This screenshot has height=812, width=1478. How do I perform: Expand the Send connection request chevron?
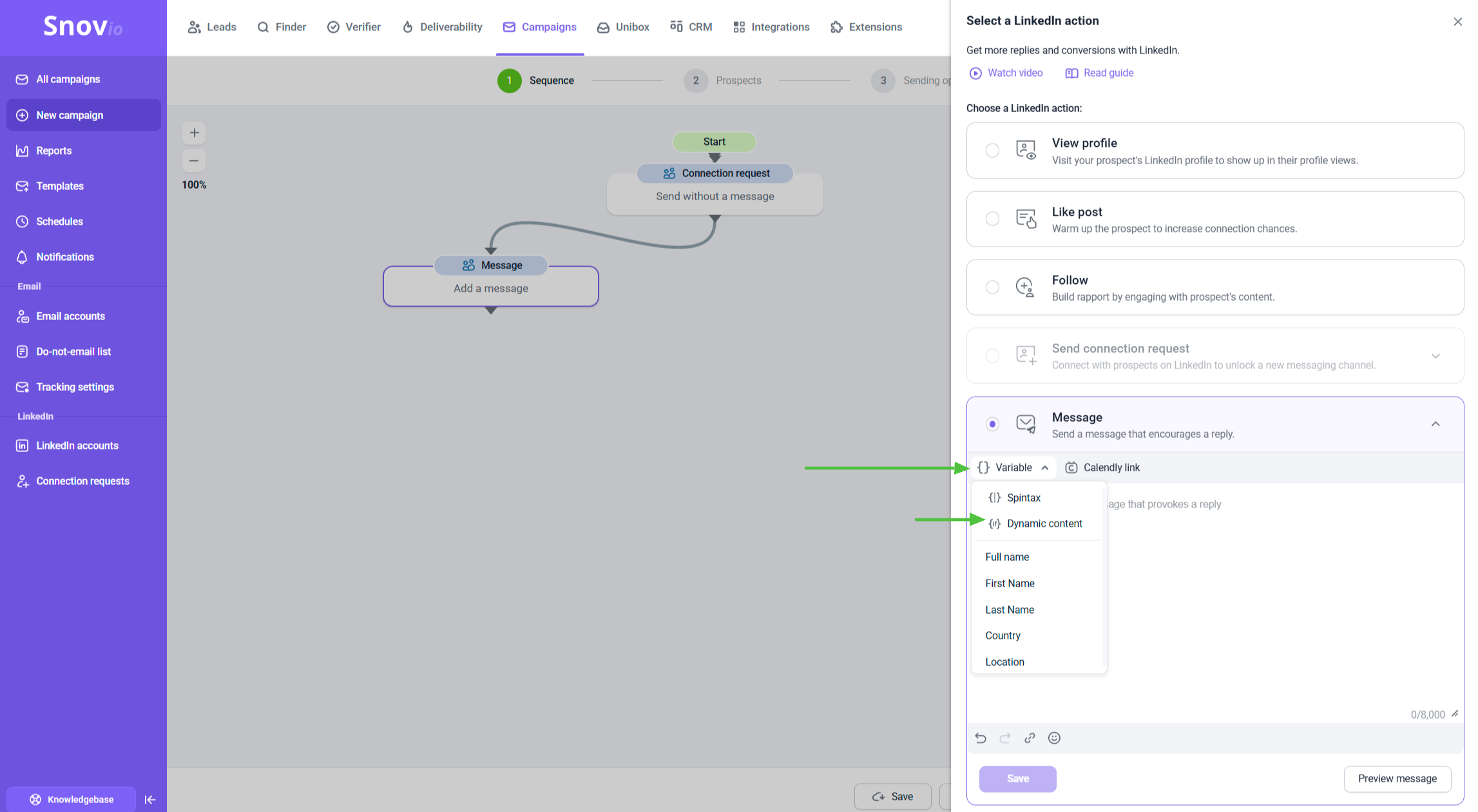click(x=1435, y=355)
